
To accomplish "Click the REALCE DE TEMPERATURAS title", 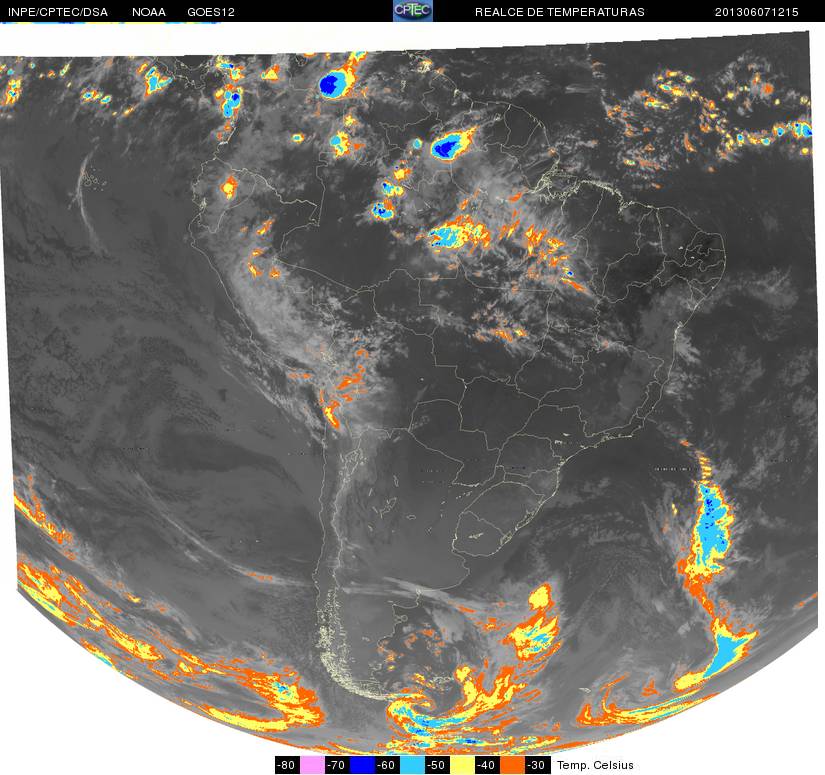I will pyautogui.click(x=560, y=12).
